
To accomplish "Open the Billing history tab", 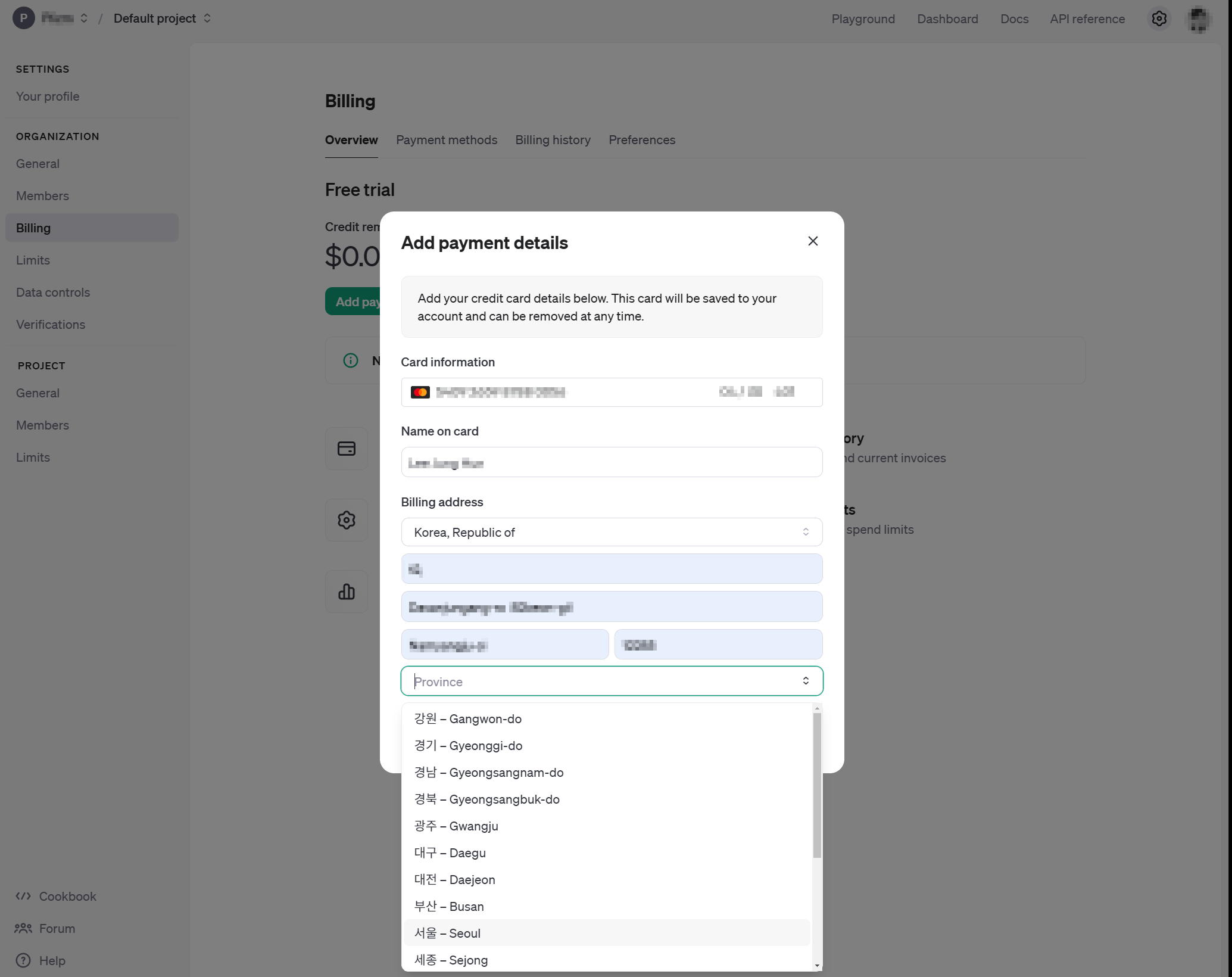I will click(553, 140).
